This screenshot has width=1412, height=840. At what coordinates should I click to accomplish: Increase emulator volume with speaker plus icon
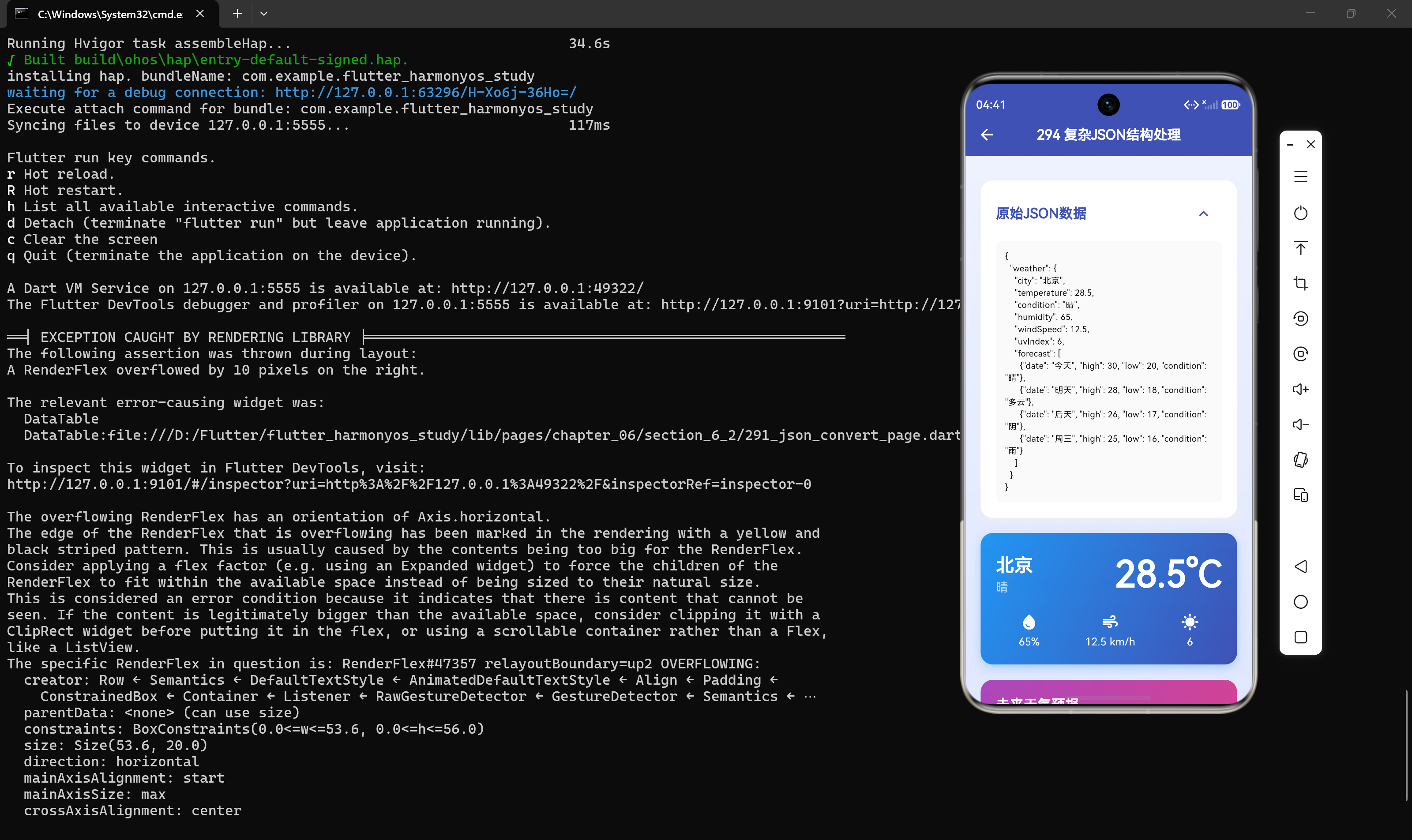click(x=1300, y=390)
